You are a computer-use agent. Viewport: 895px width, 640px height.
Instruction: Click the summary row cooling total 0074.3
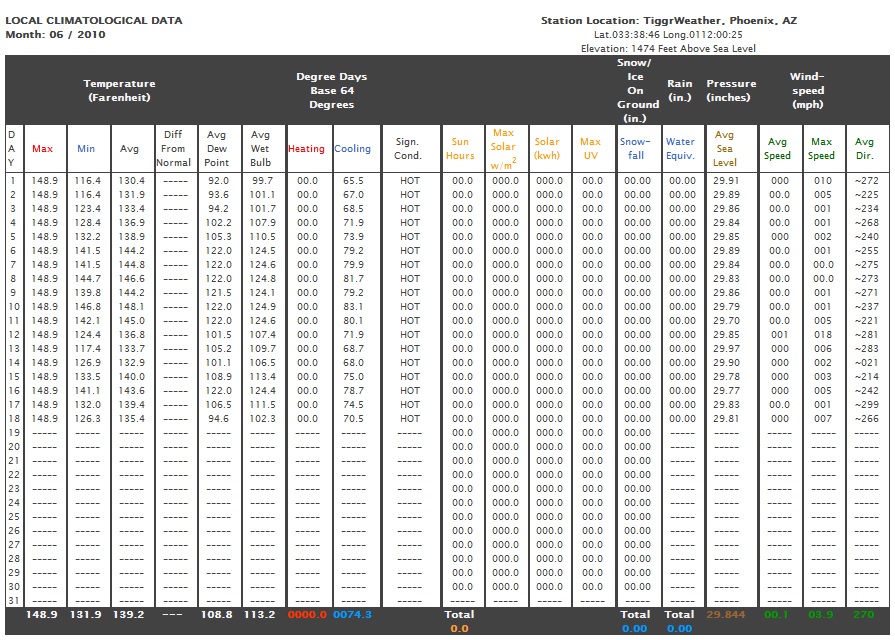click(352, 614)
